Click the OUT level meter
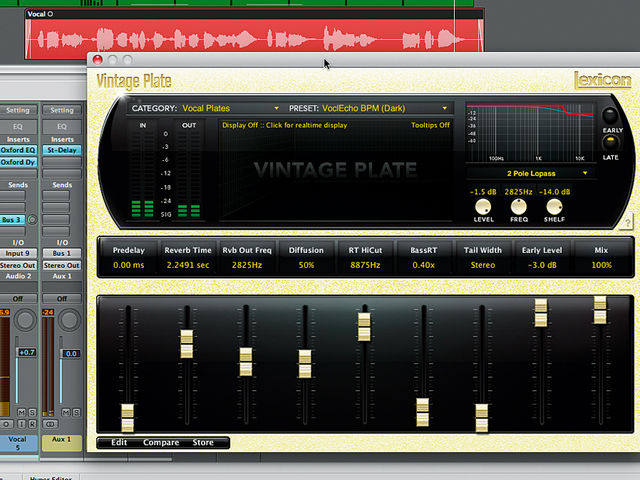The image size is (640, 480). tap(189, 169)
